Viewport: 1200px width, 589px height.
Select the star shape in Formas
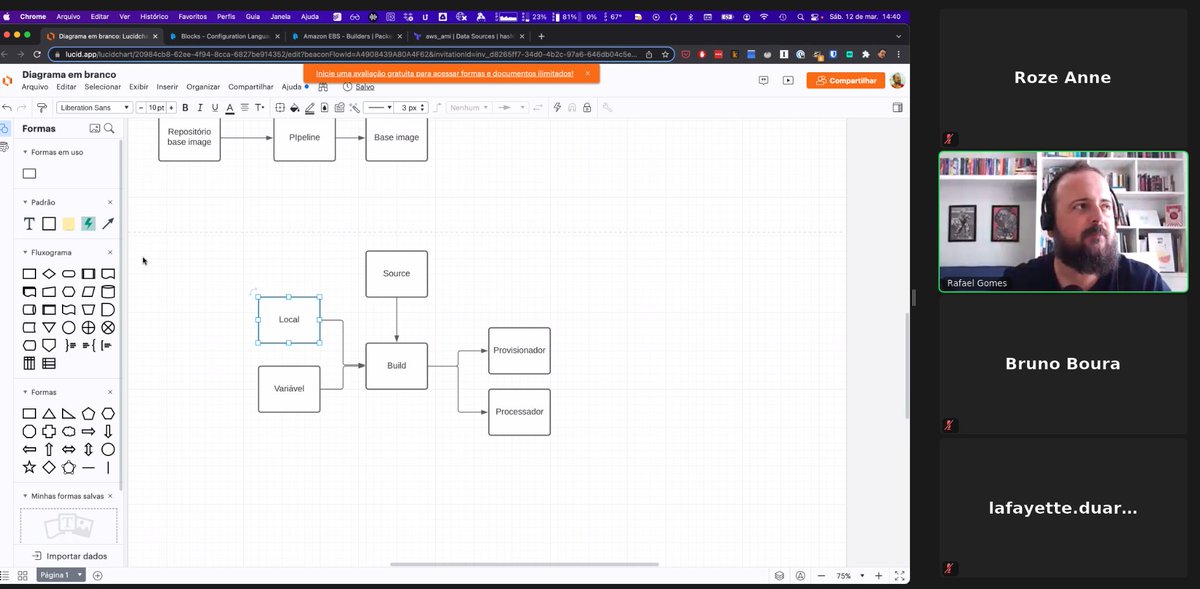point(29,467)
